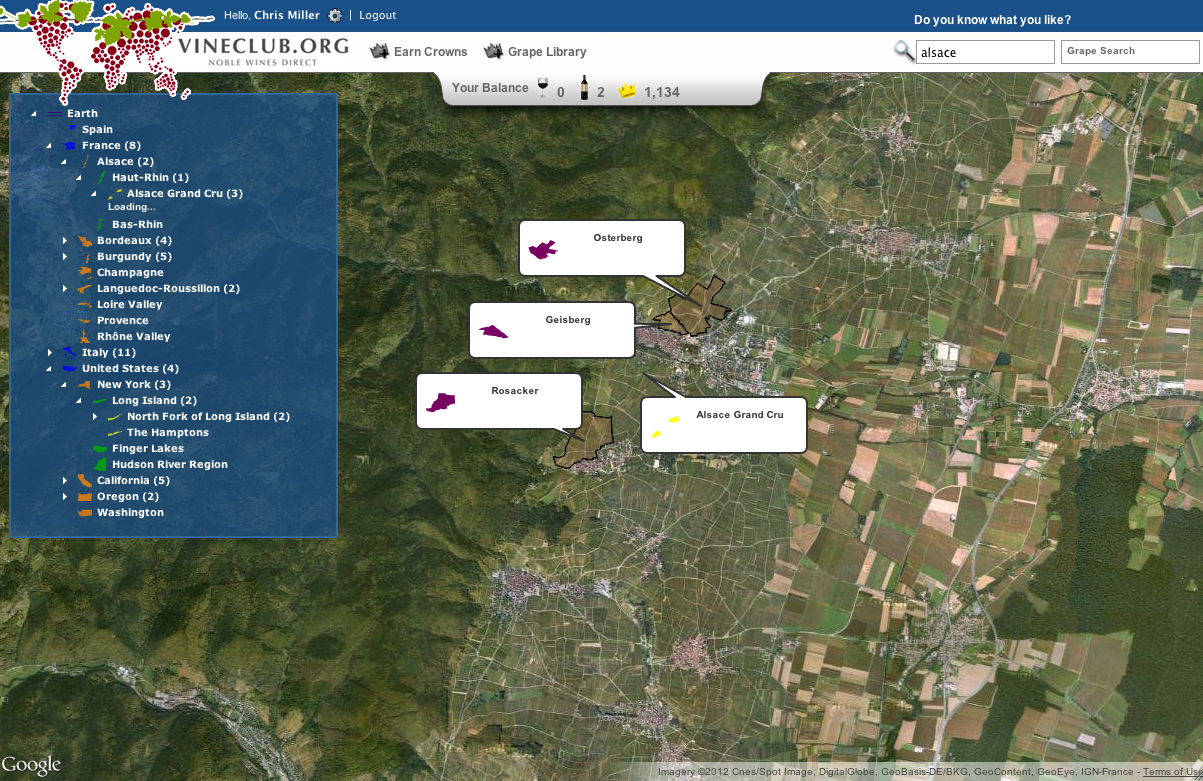1203x781 pixels.
Task: Click the Logout link
Action: pyautogui.click(x=377, y=16)
